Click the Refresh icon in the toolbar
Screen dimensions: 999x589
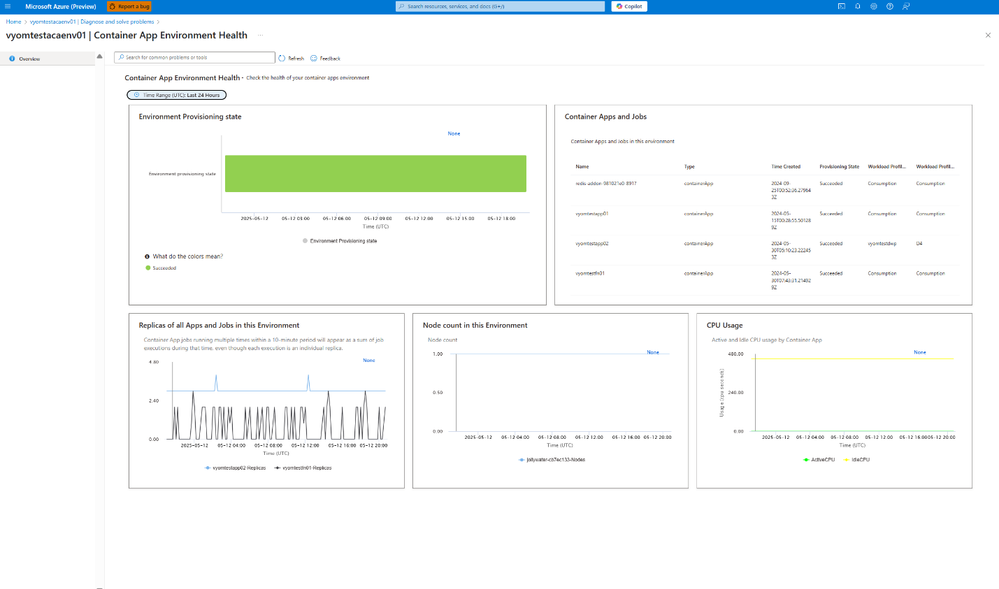click(282, 58)
